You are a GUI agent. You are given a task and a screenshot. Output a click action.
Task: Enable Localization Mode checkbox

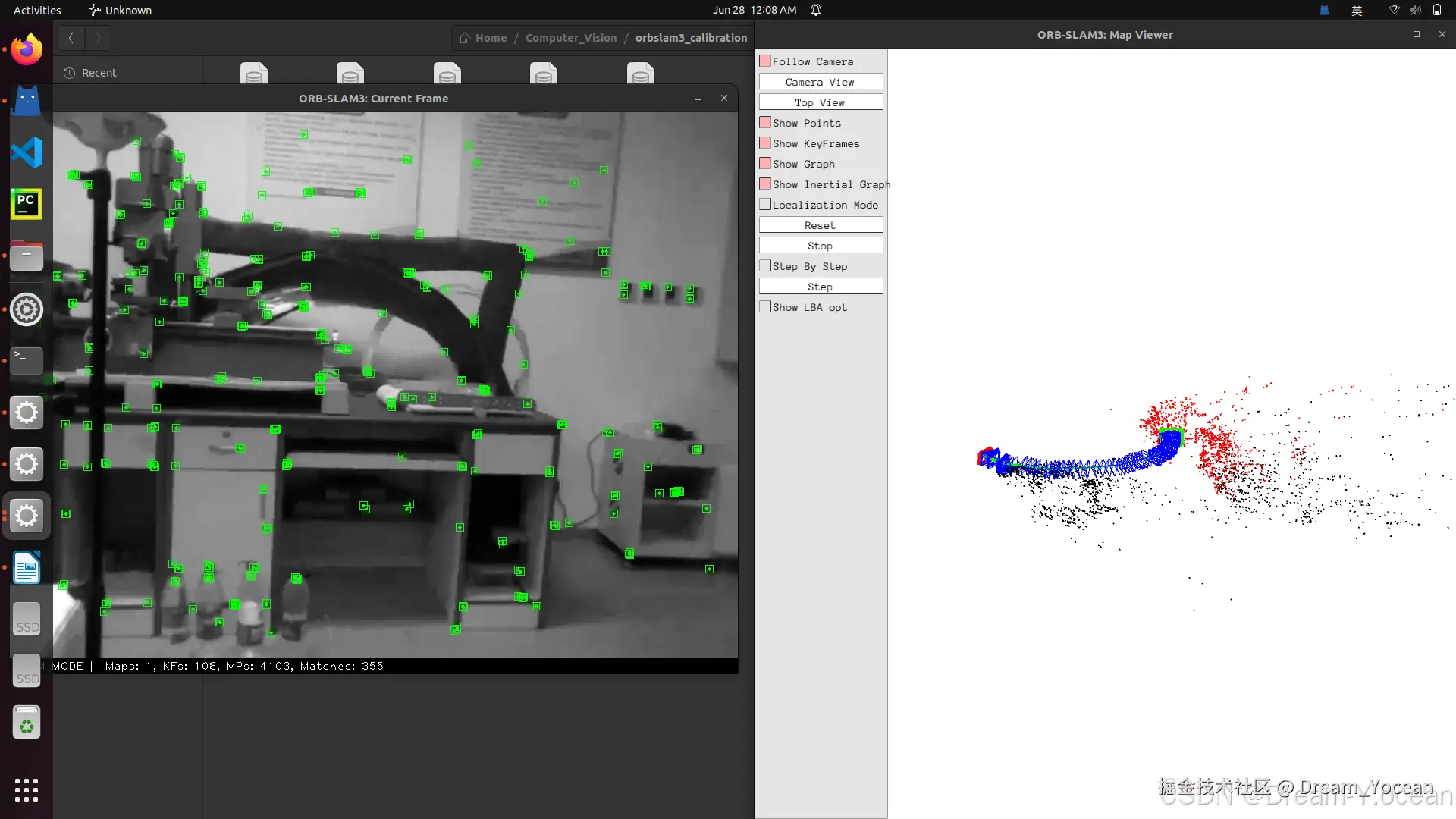pos(765,204)
